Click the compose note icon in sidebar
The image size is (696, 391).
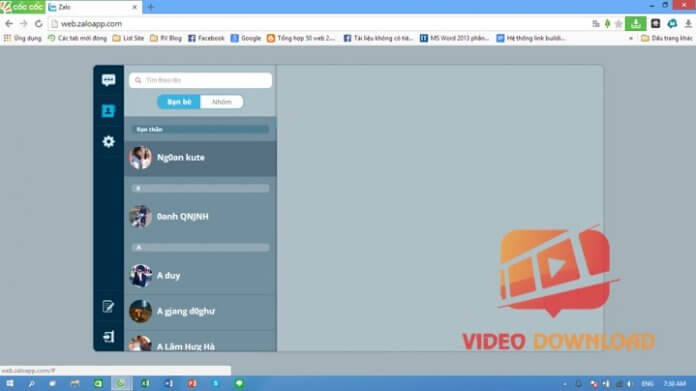[108, 306]
